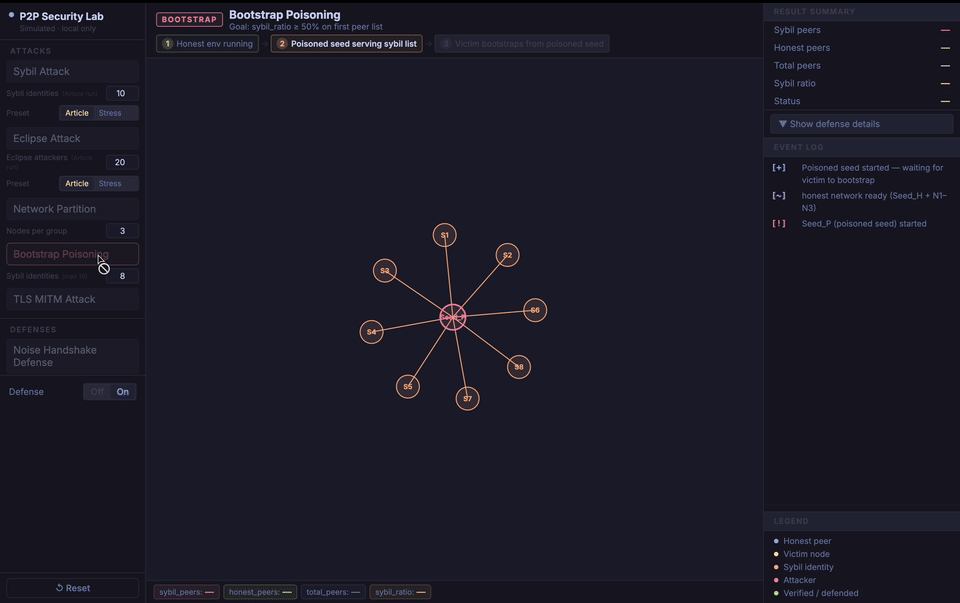
Task: Click the sybil_ratio status chip
Action: pos(400,593)
